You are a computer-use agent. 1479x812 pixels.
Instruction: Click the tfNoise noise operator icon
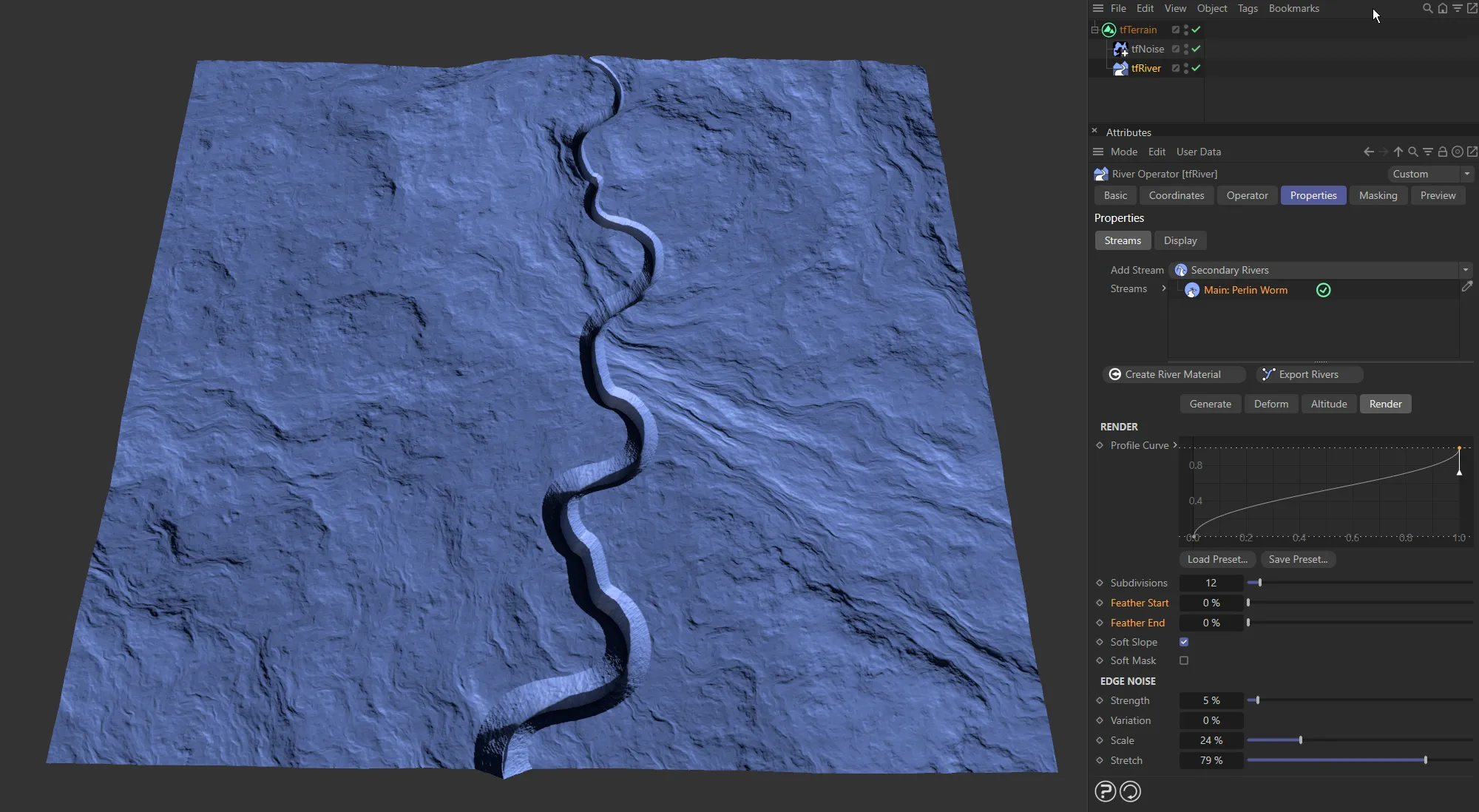pos(1120,49)
